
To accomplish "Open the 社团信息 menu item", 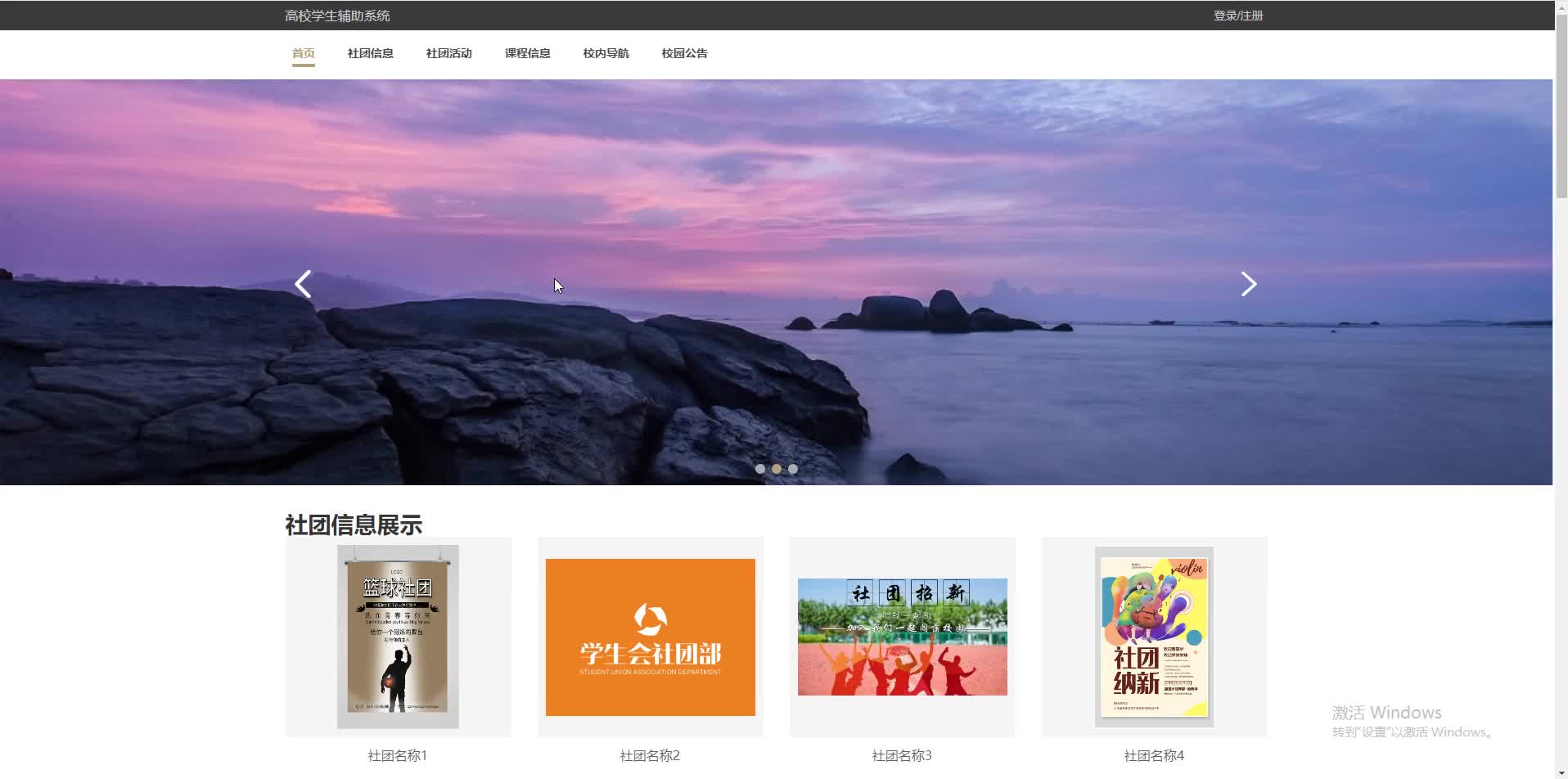I will click(371, 54).
